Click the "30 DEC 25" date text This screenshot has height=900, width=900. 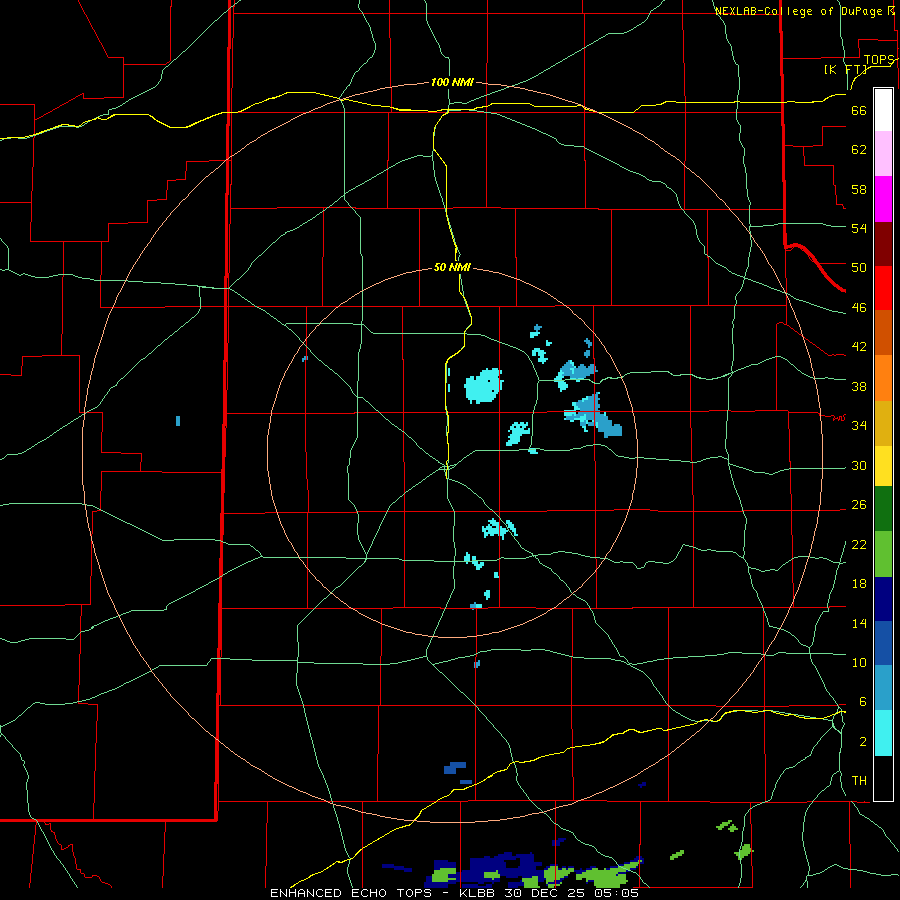pos(546,893)
